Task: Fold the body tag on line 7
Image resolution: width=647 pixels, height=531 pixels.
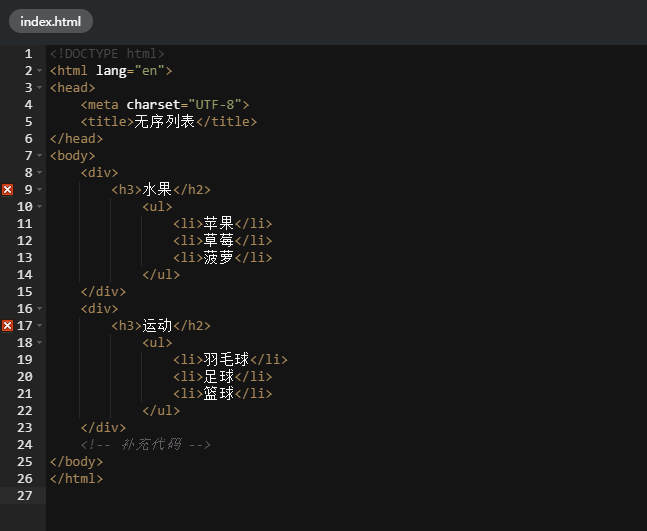Action: (40, 156)
